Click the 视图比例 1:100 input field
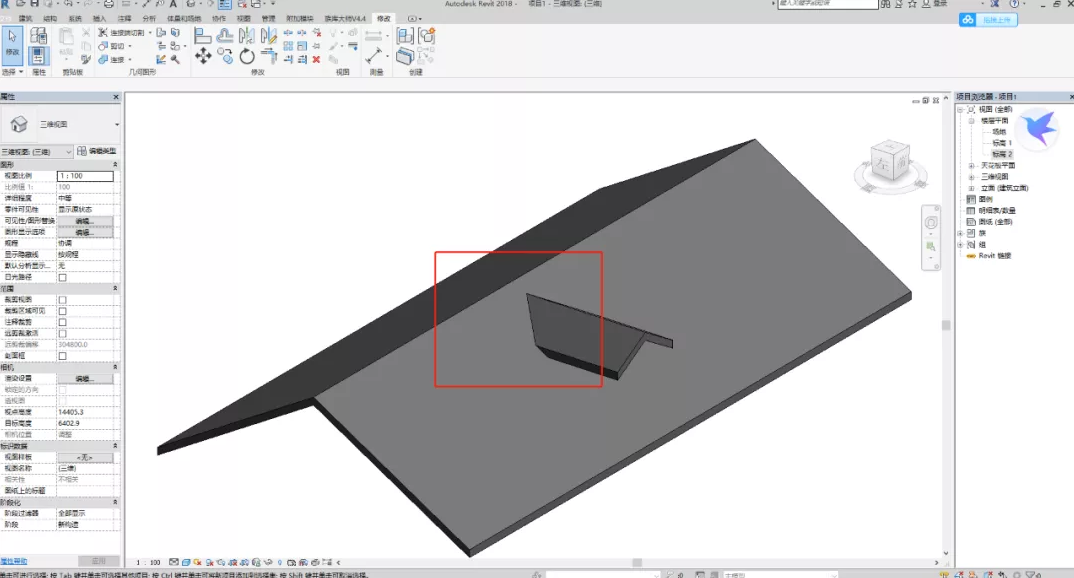1074x578 pixels. pyautogui.click(x=84, y=176)
